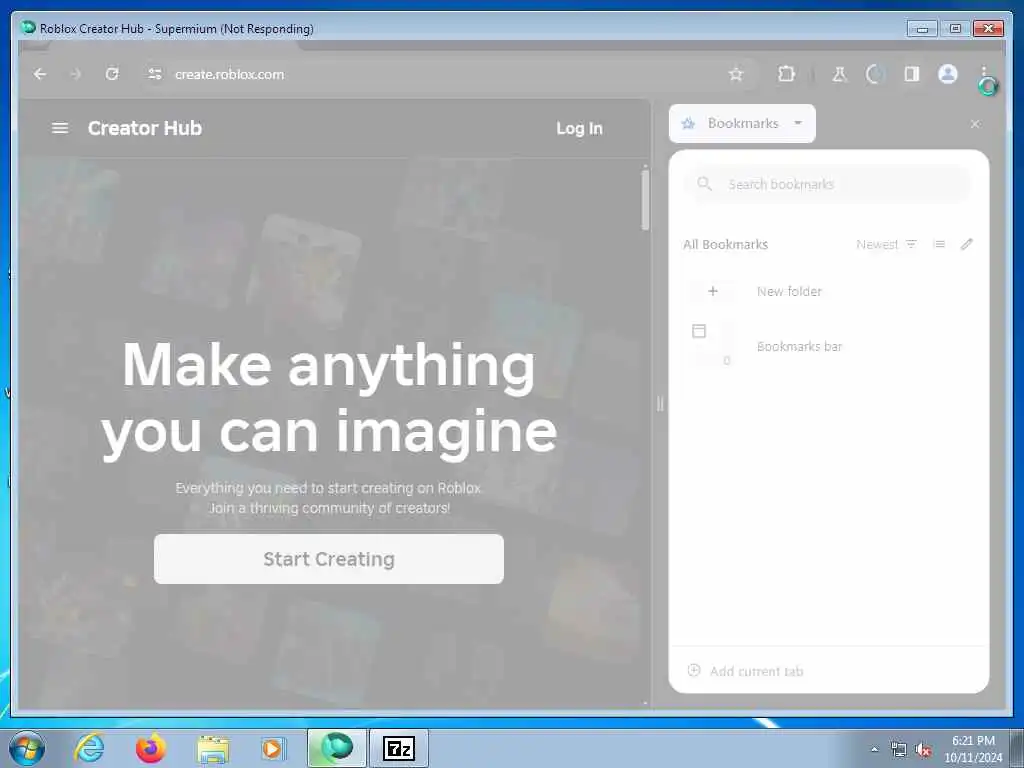Screen dimensions: 1024x768
Task: Open Windows Explorer from taskbar
Action: (x=213, y=748)
